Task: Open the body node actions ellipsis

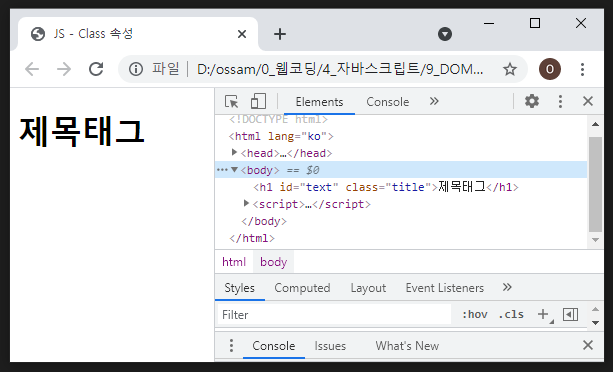Action: click(222, 170)
